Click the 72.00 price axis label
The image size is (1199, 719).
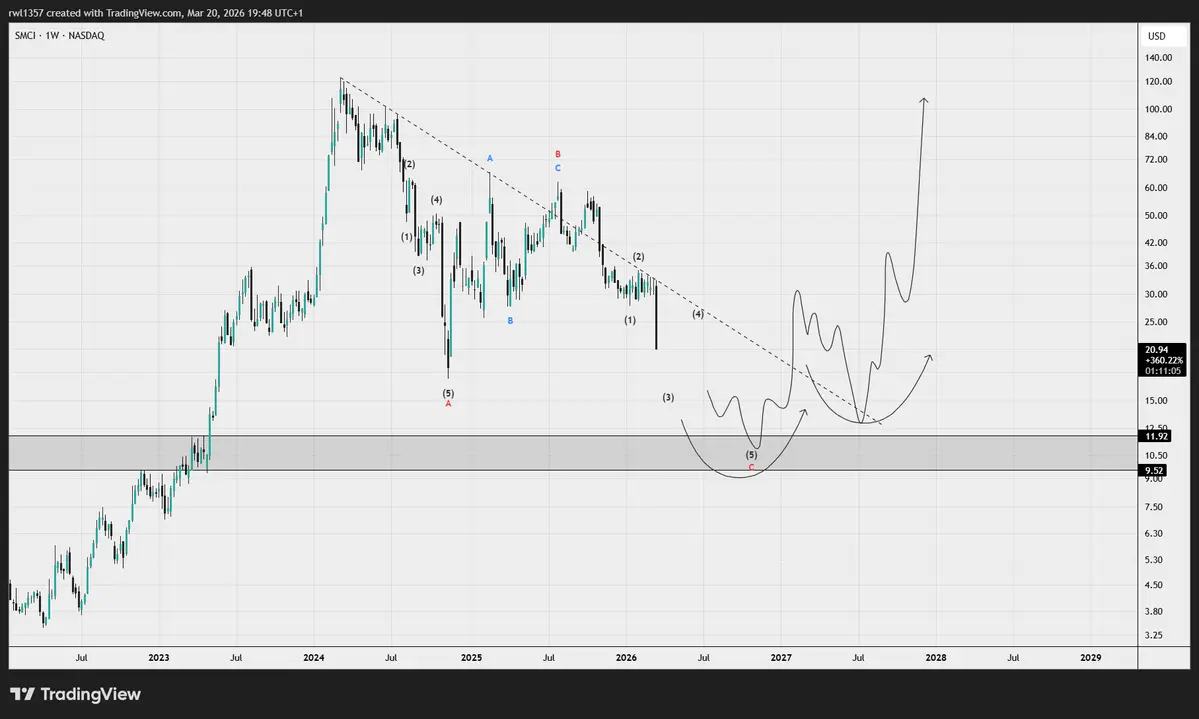(1155, 160)
